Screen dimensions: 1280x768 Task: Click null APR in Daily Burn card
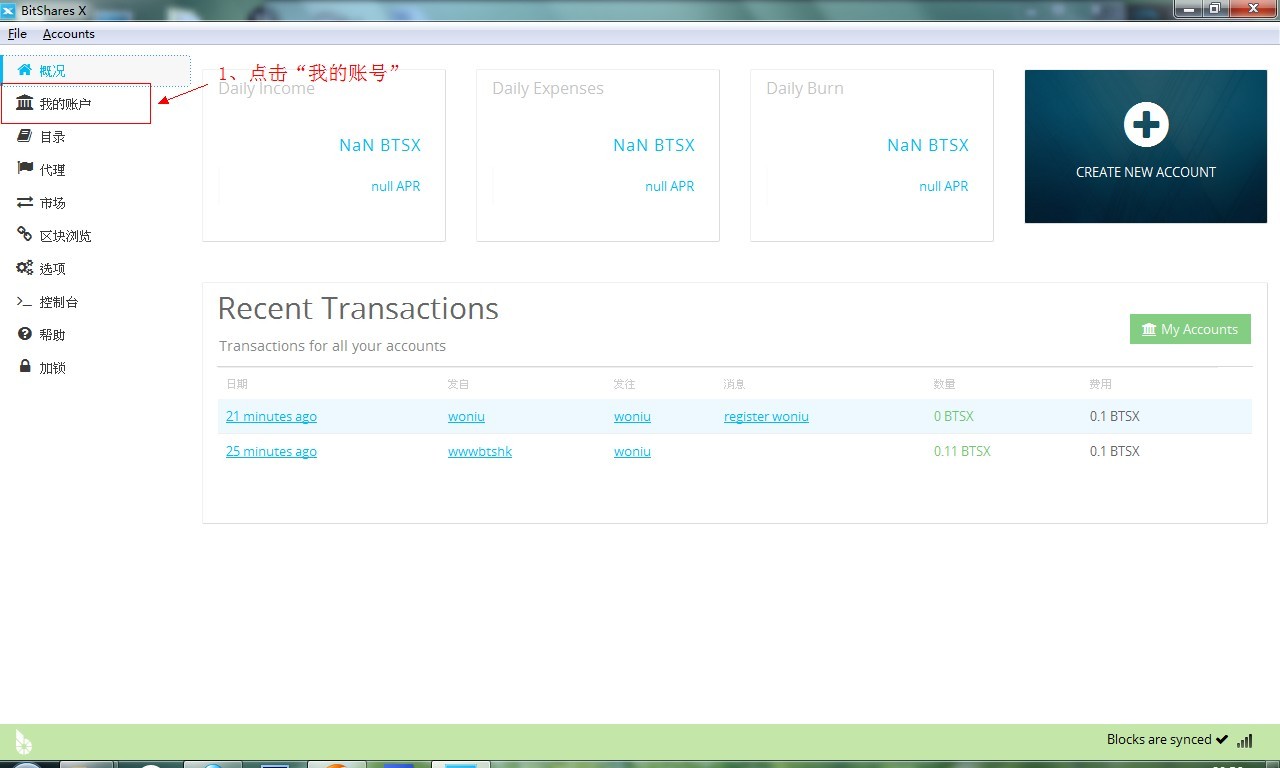point(944,187)
